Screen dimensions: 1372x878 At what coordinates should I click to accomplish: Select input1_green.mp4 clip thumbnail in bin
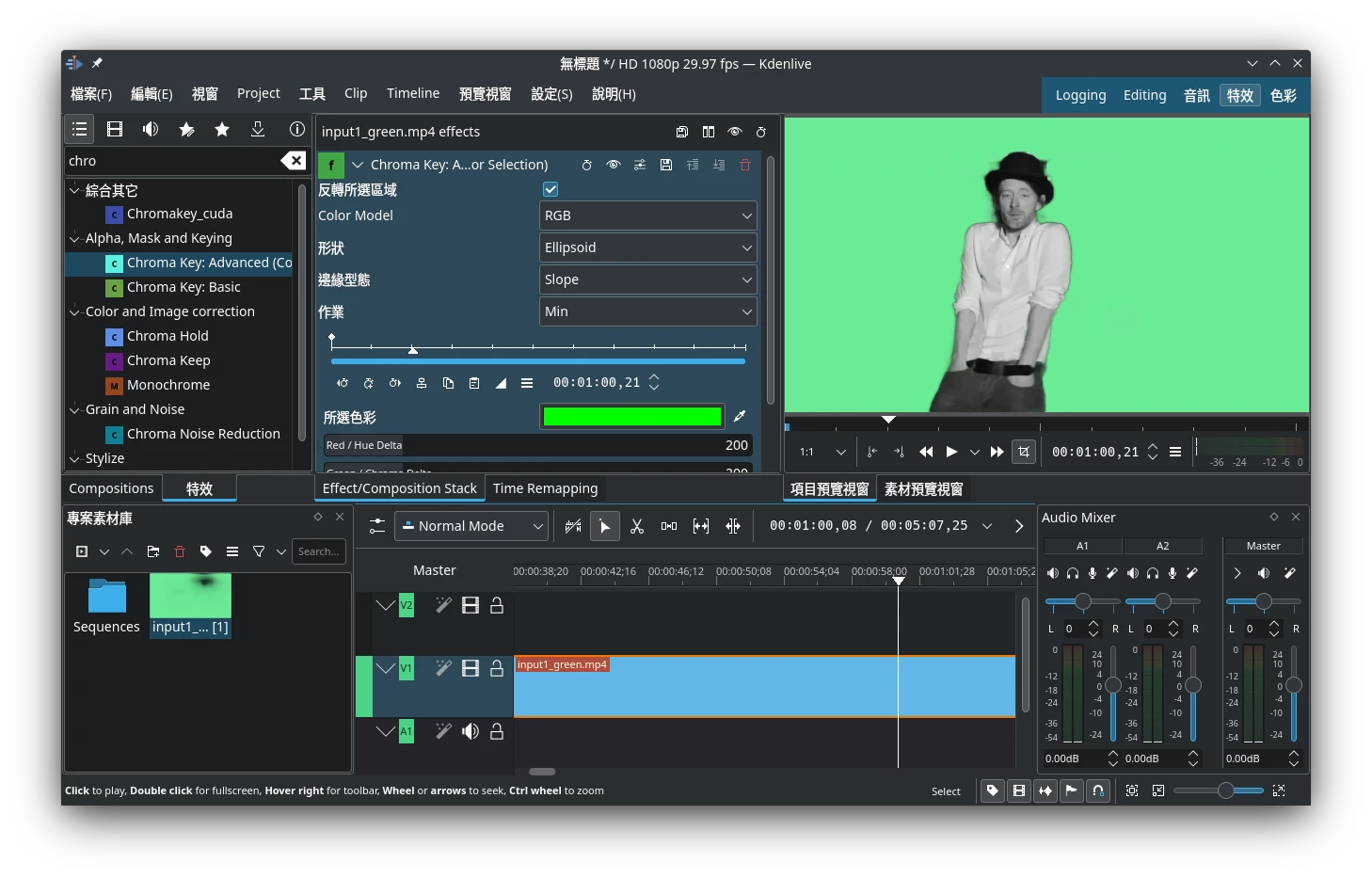[190, 597]
